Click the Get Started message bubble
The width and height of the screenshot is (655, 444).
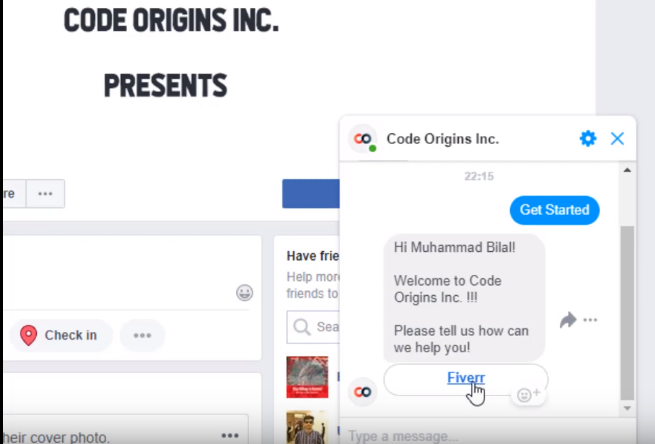[554, 210]
